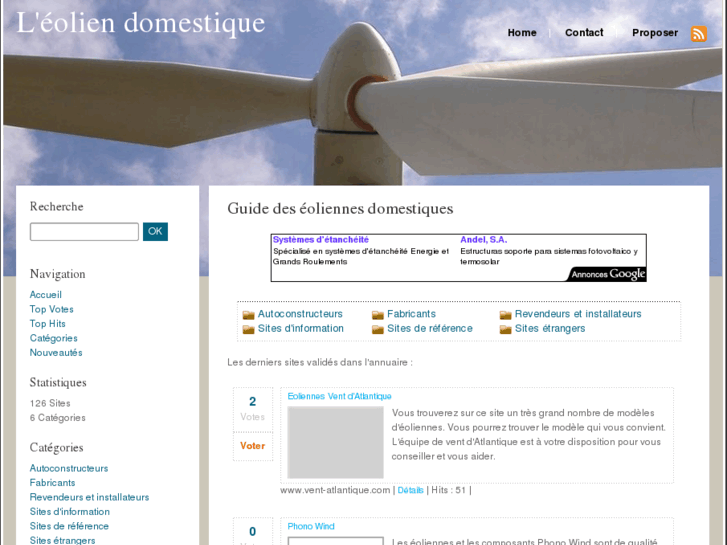
Task: Open Autoconstructeurs category in main guide
Action: click(300, 314)
